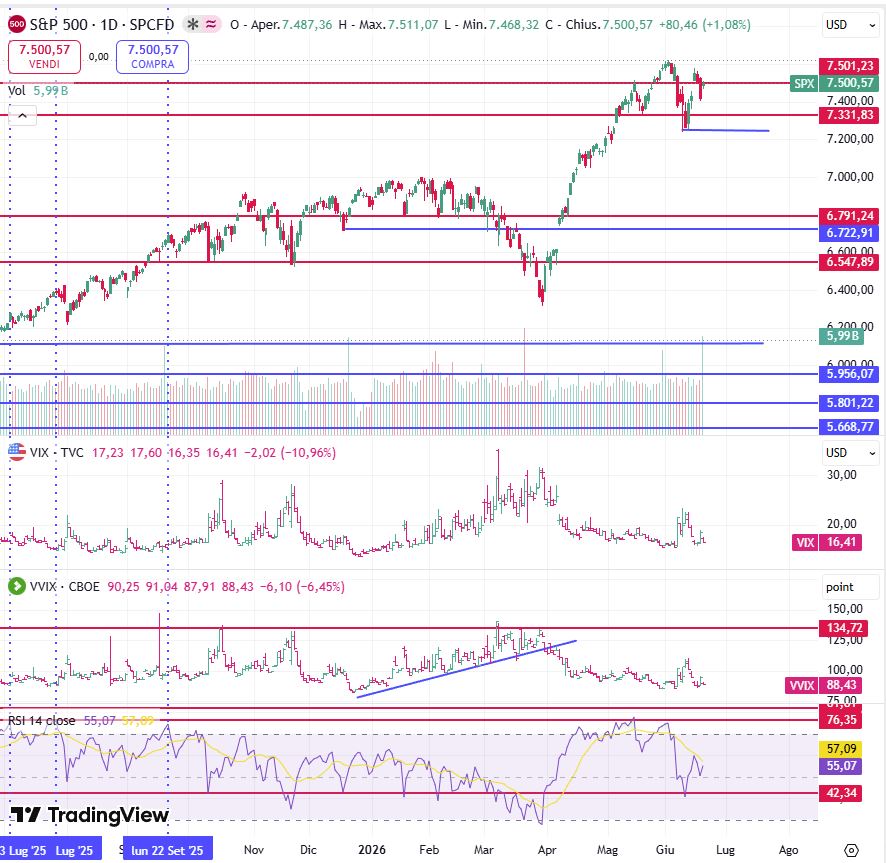This screenshot has width=886, height=863.
Task: Click the VENDI 7.500,57 sell button
Action: tap(45, 57)
